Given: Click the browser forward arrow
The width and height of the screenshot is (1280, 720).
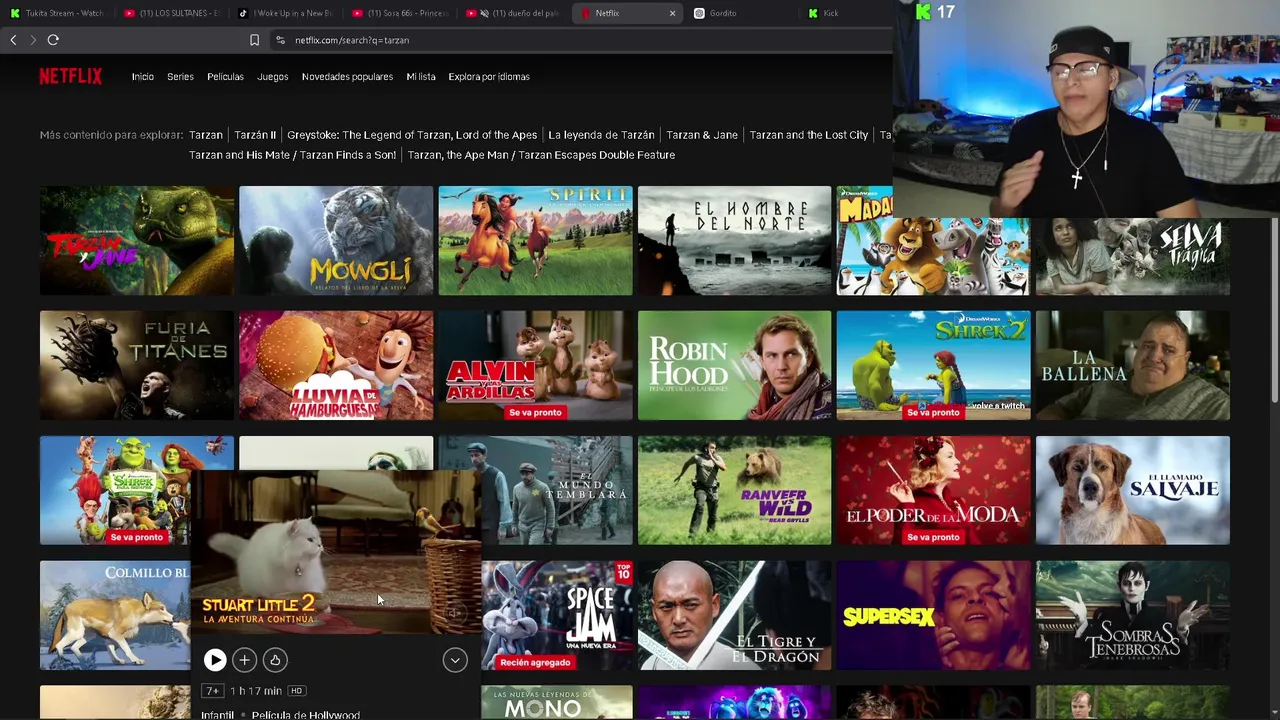Looking at the screenshot, I should (x=32, y=40).
